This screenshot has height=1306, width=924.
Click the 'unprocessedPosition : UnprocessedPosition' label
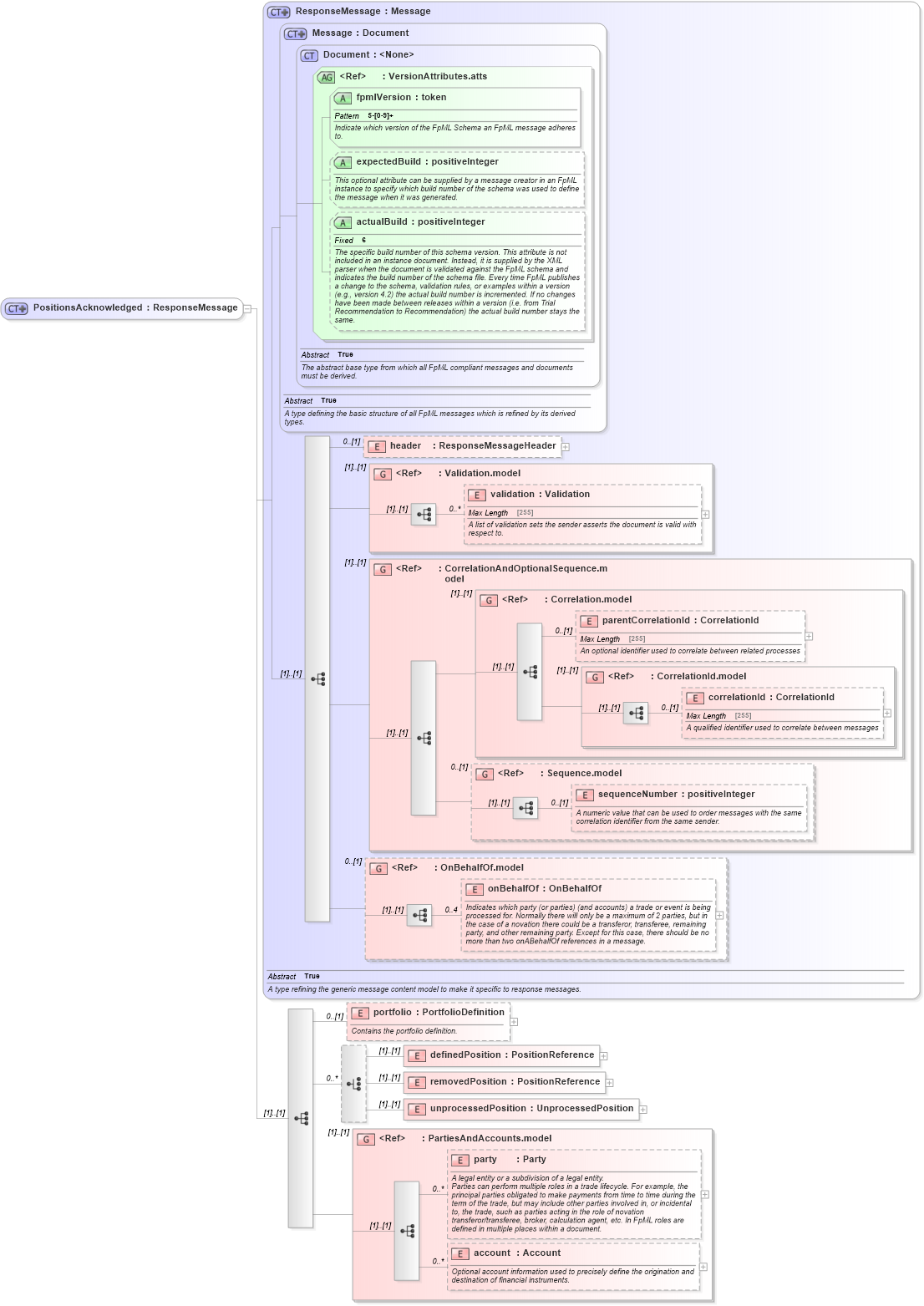[x=531, y=1109]
